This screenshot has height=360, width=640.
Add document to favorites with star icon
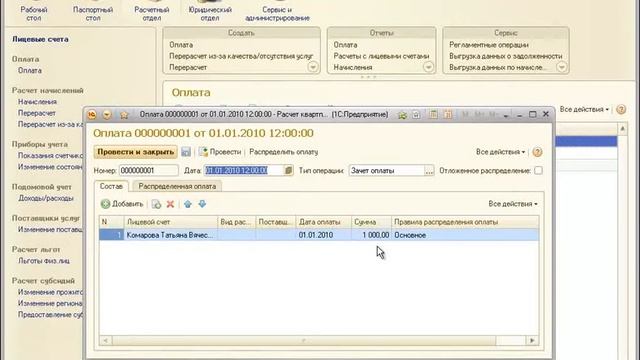point(124,115)
